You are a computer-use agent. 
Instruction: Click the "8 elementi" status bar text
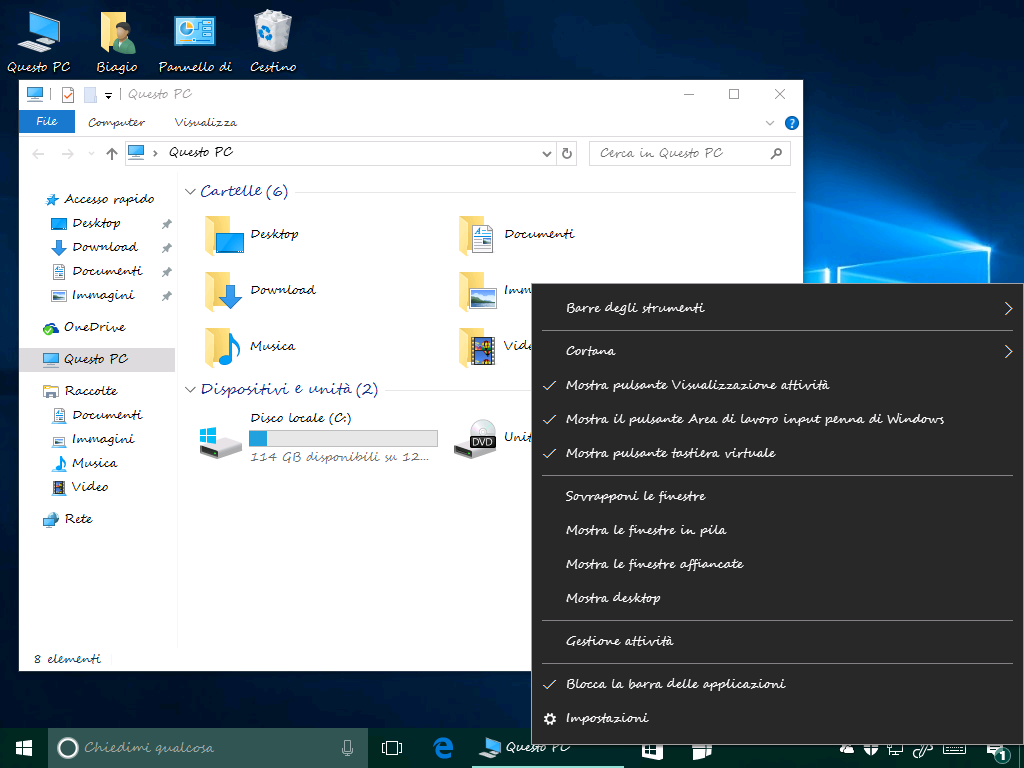click(67, 660)
